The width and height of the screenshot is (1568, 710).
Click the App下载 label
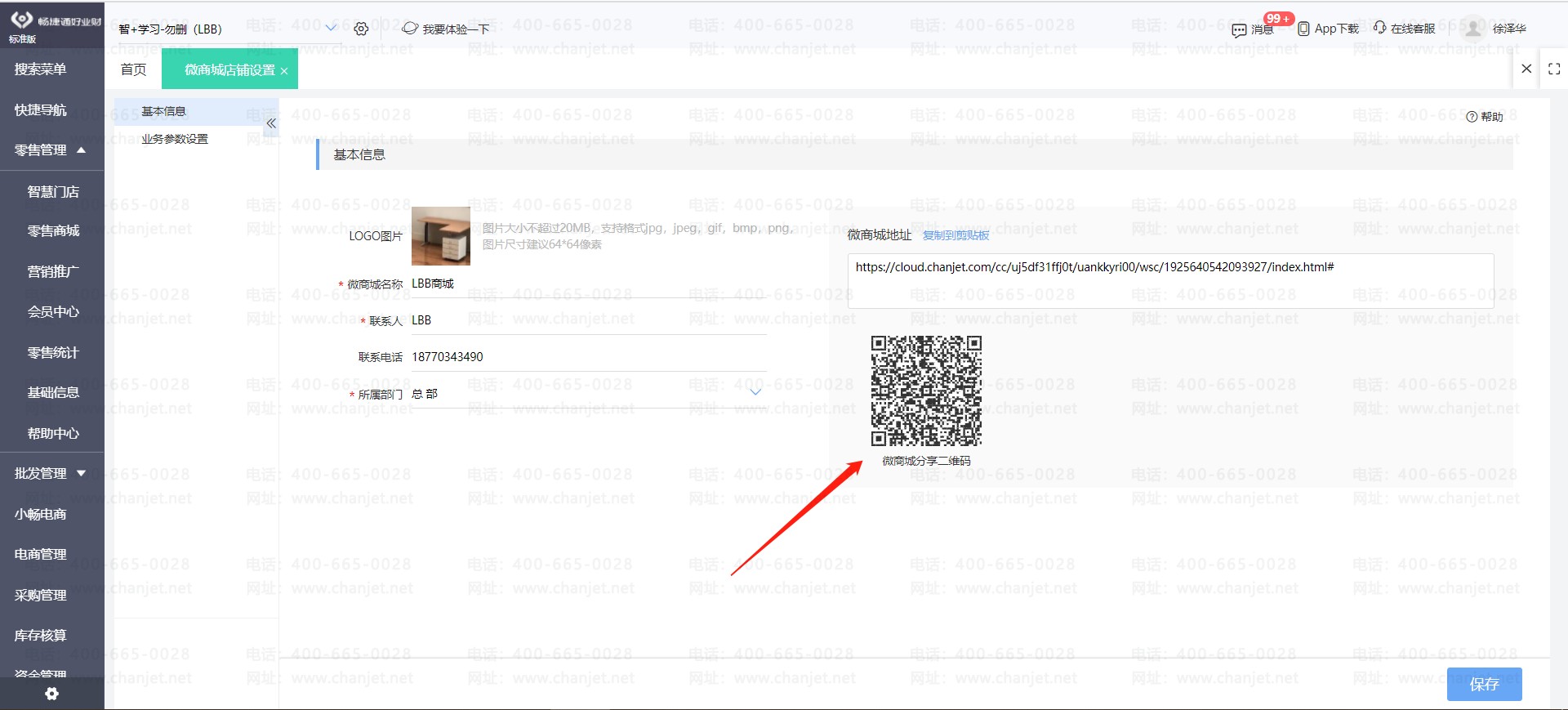[1337, 29]
